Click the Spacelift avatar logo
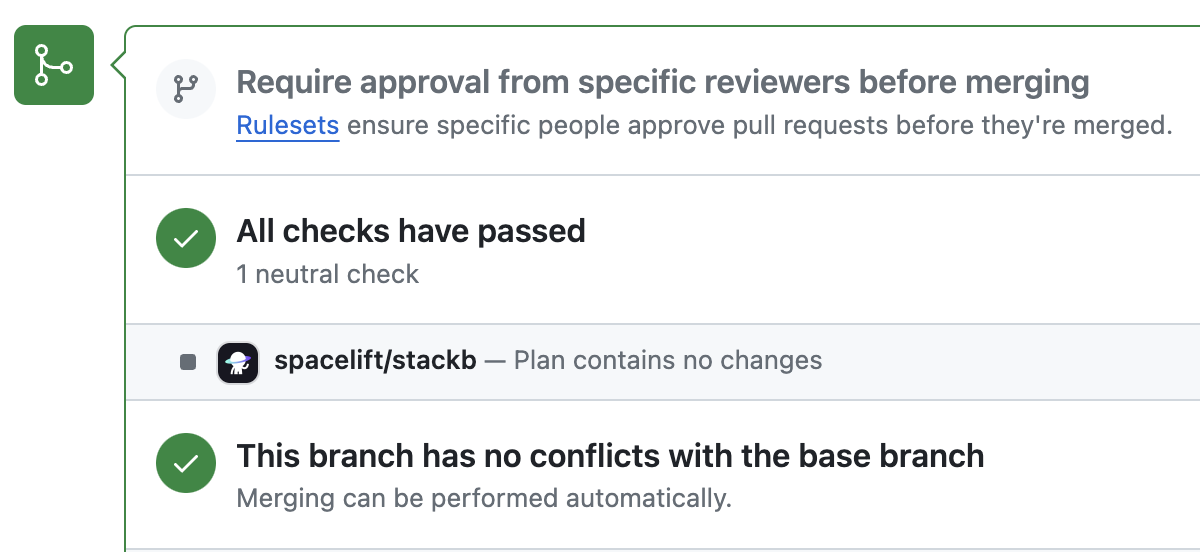 pos(238,361)
